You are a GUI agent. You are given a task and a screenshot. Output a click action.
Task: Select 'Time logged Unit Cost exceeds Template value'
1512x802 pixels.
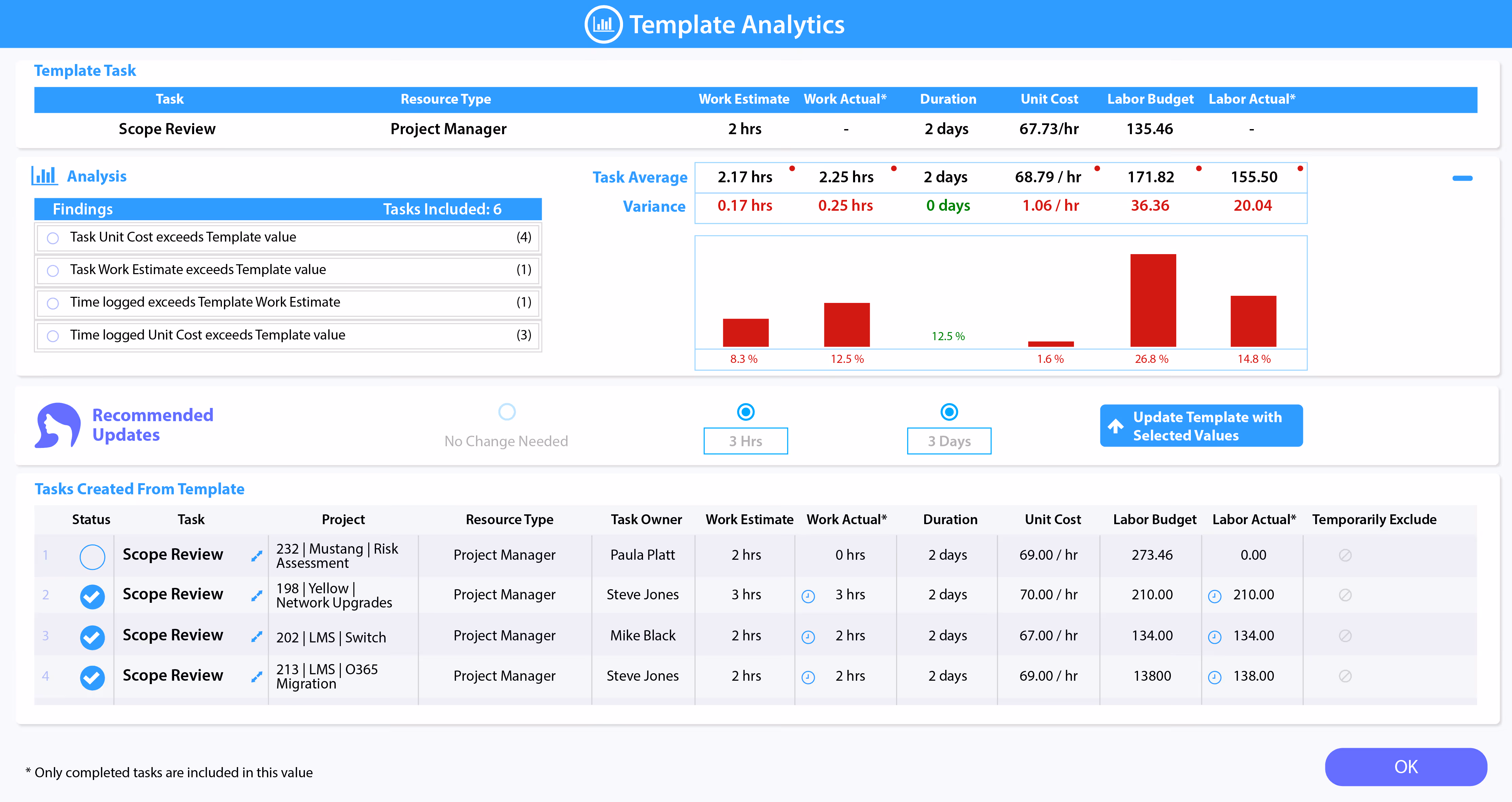pos(53,336)
